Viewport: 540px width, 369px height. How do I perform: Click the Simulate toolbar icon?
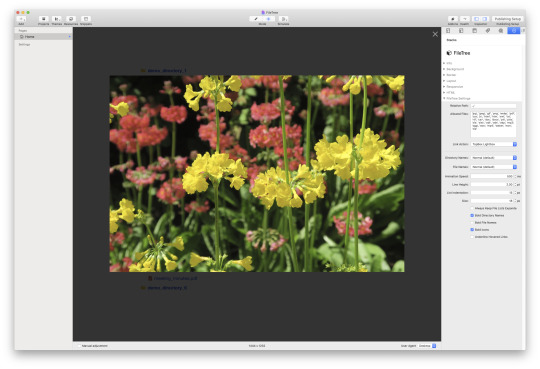point(283,19)
